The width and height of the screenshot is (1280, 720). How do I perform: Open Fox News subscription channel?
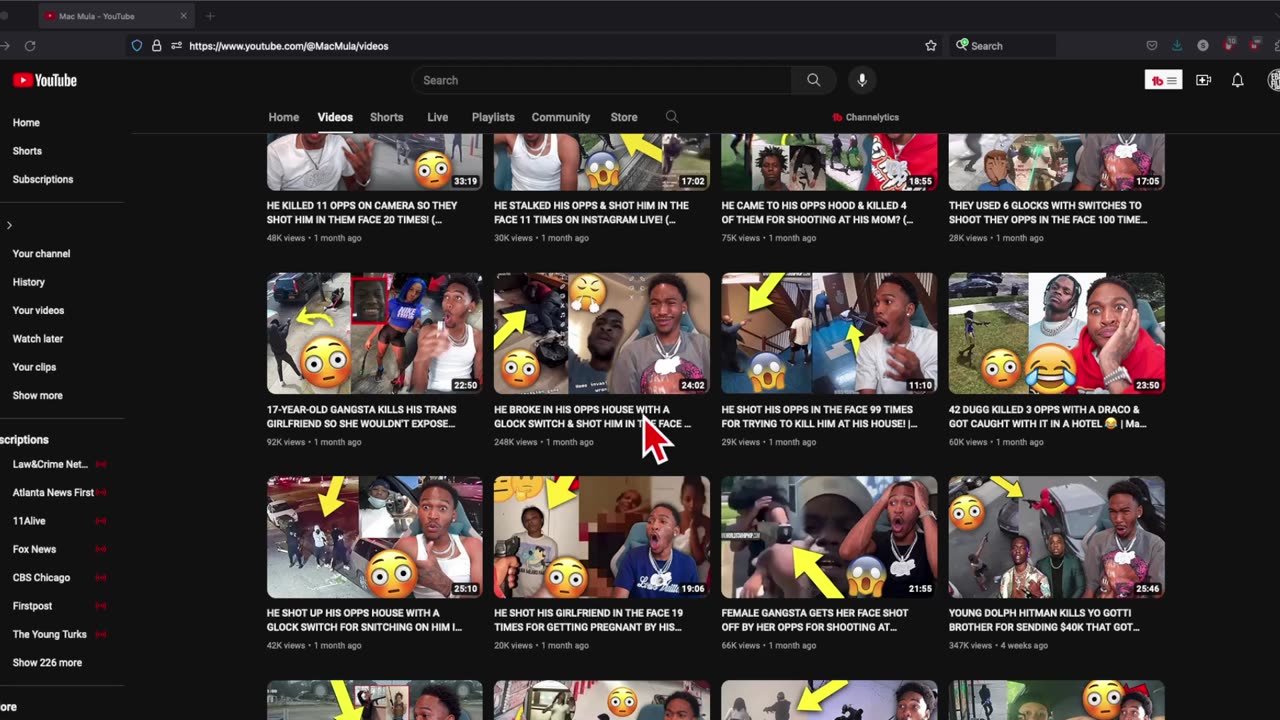tap(34, 549)
